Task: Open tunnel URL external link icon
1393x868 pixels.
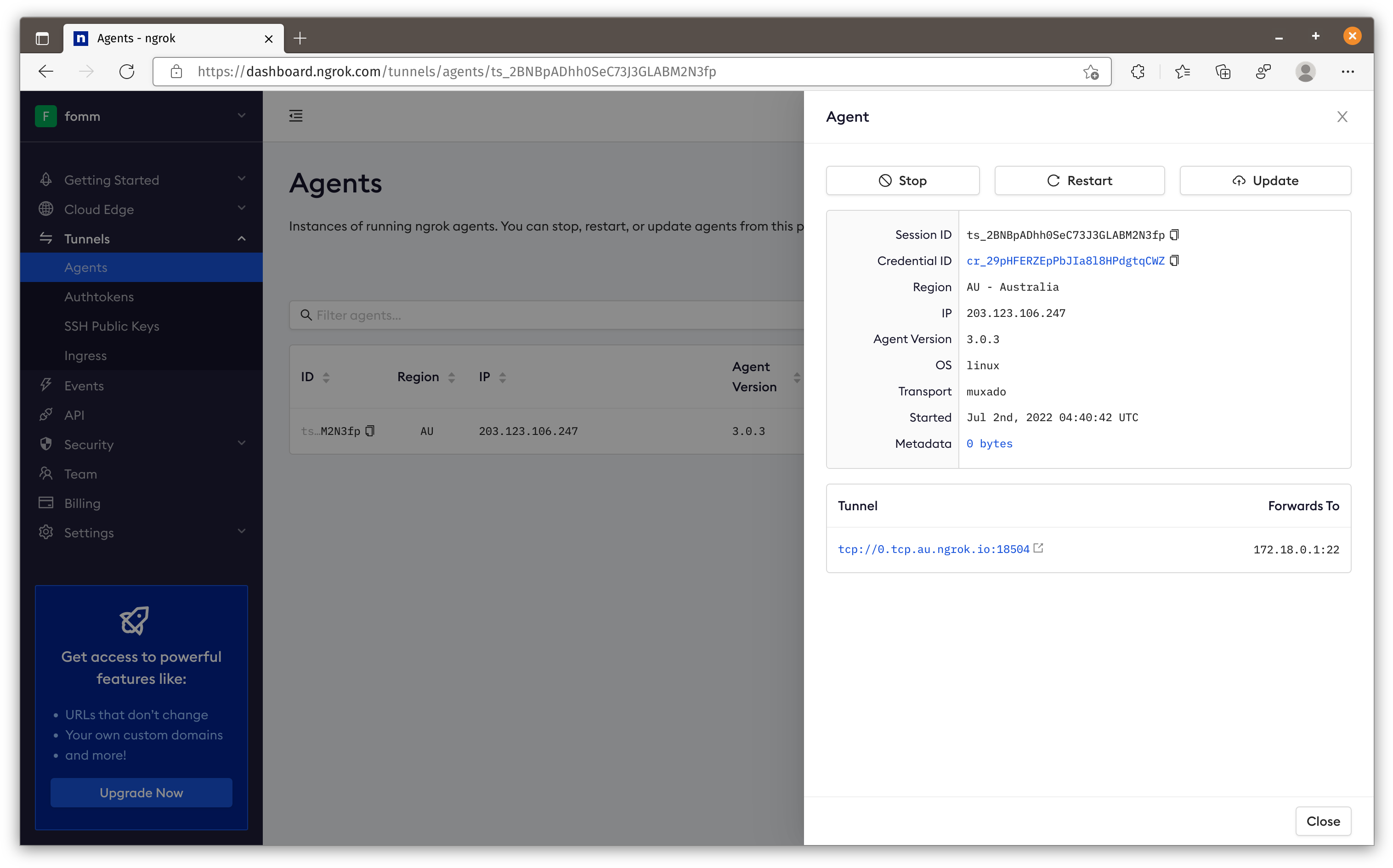Action: [x=1038, y=548]
